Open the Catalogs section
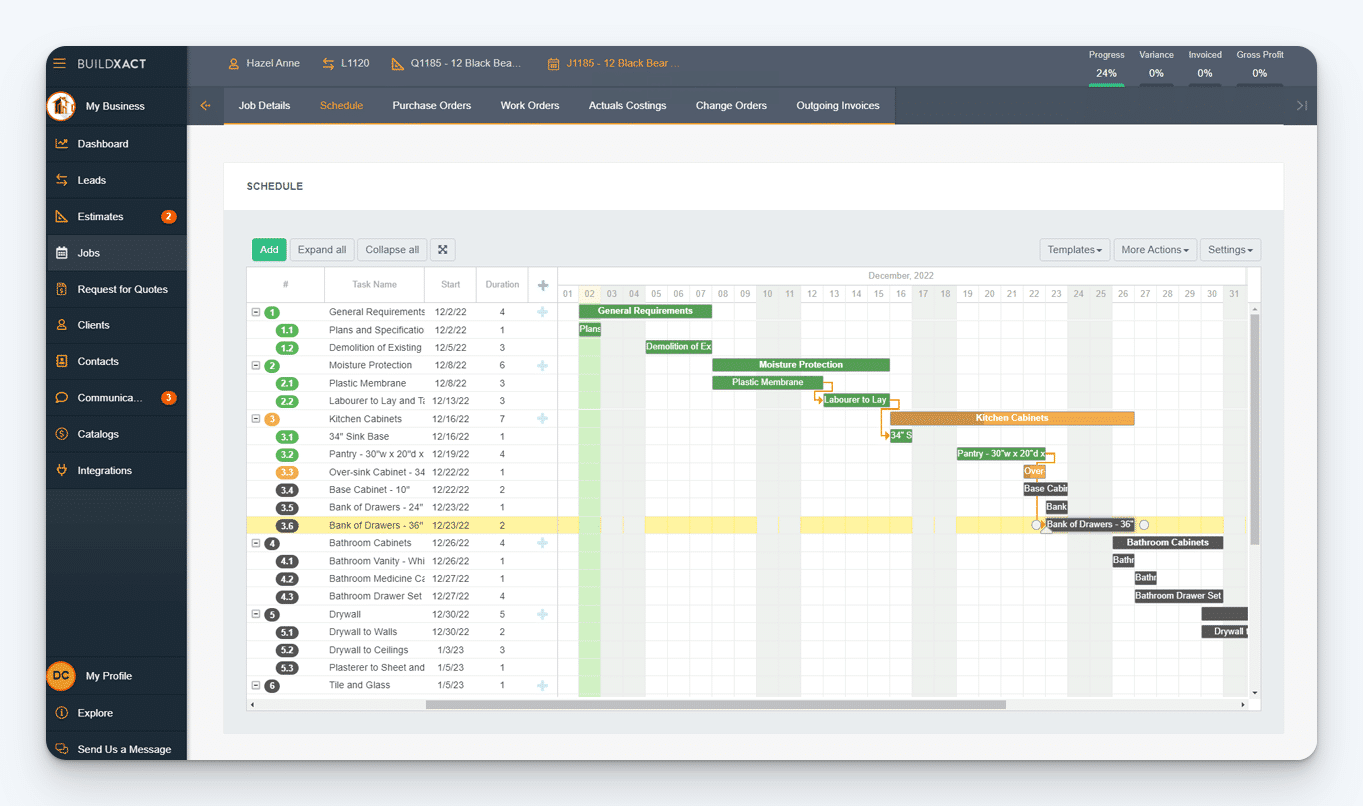Viewport: 1363px width, 806px height. [100, 433]
